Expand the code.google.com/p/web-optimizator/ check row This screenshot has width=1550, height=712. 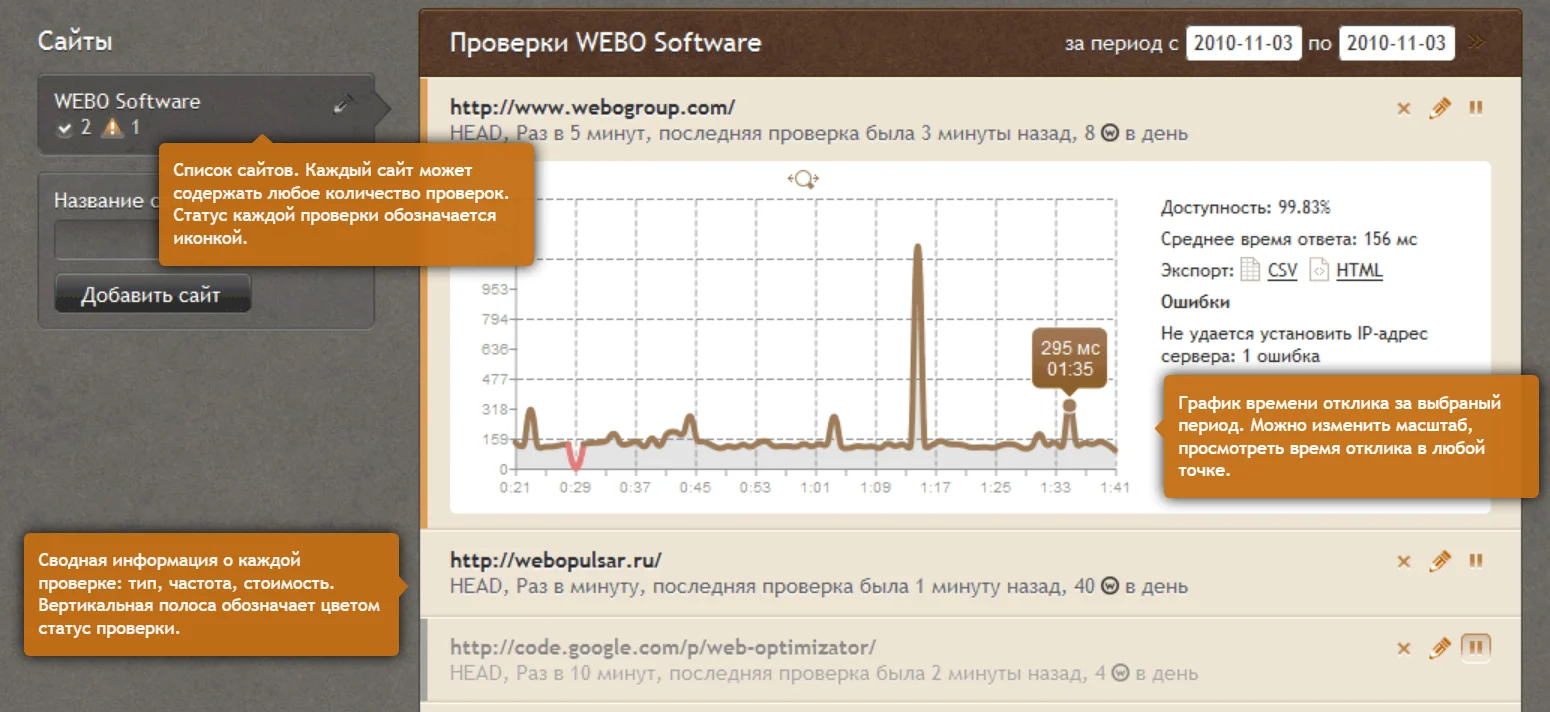tap(662, 647)
